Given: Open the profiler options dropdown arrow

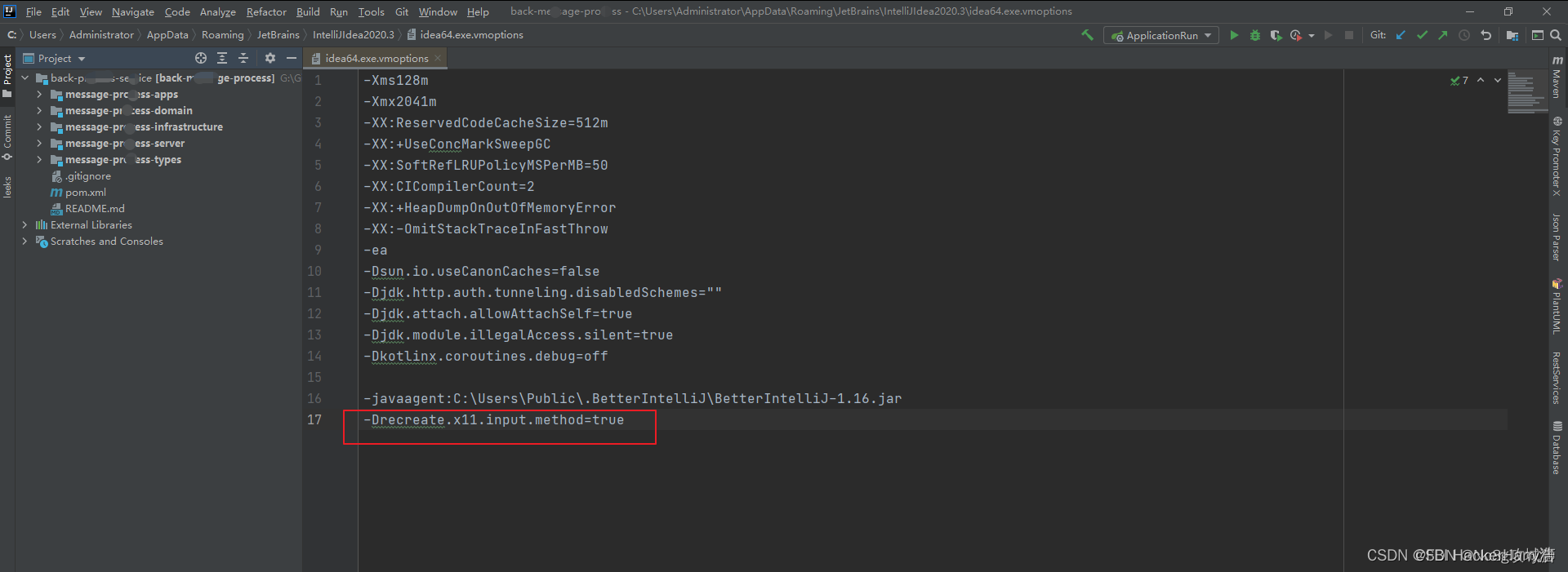Looking at the screenshot, I should [1312, 36].
